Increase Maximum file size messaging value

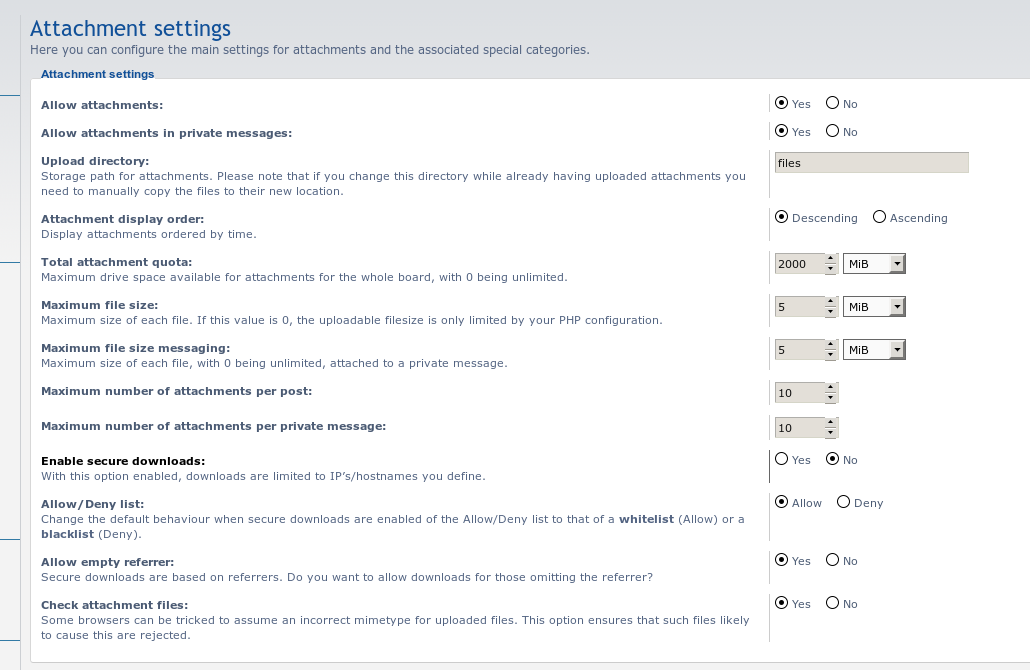pos(831,345)
